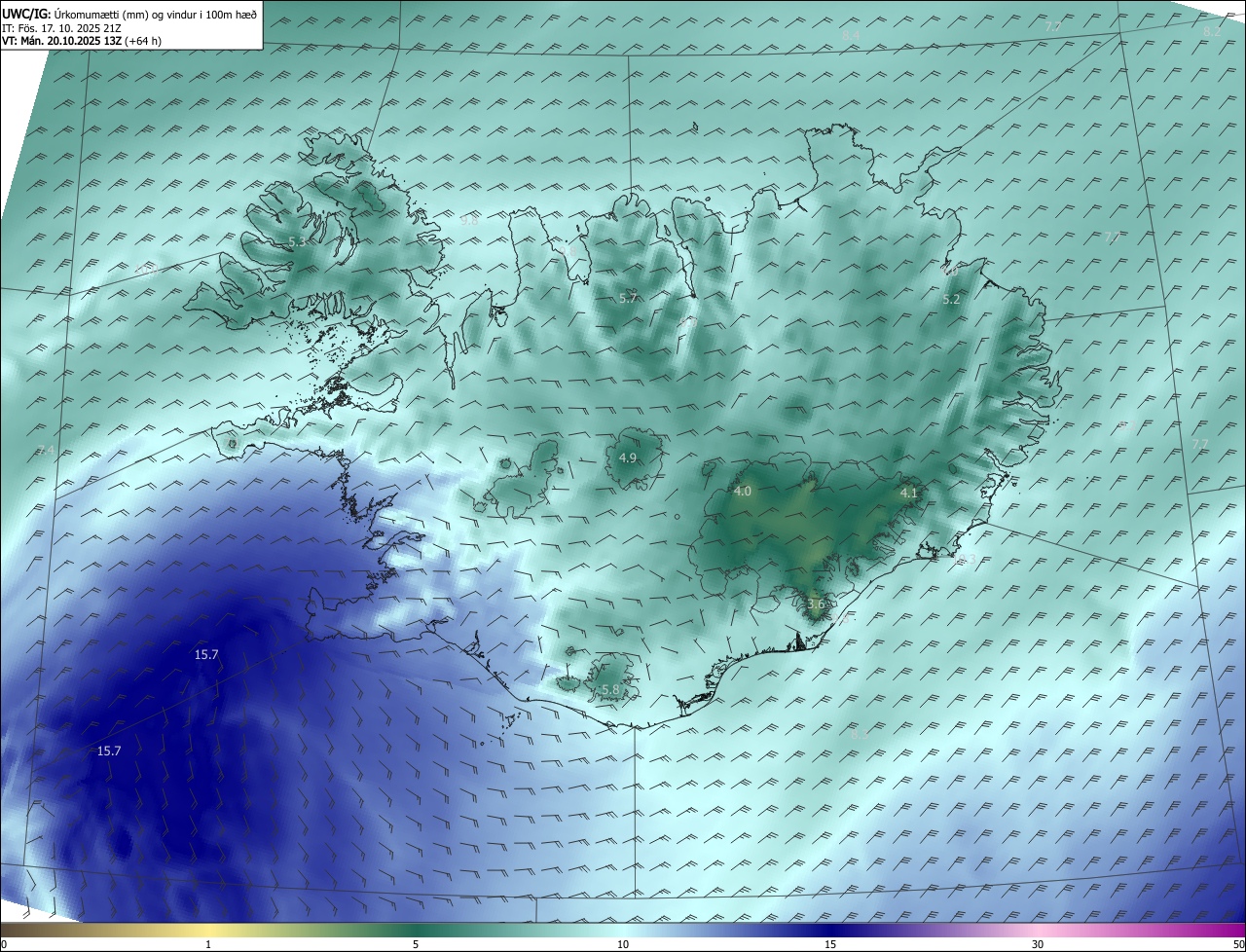Click the 30 tick on the color scale
This screenshot has width=1246, height=952.
point(1038,944)
